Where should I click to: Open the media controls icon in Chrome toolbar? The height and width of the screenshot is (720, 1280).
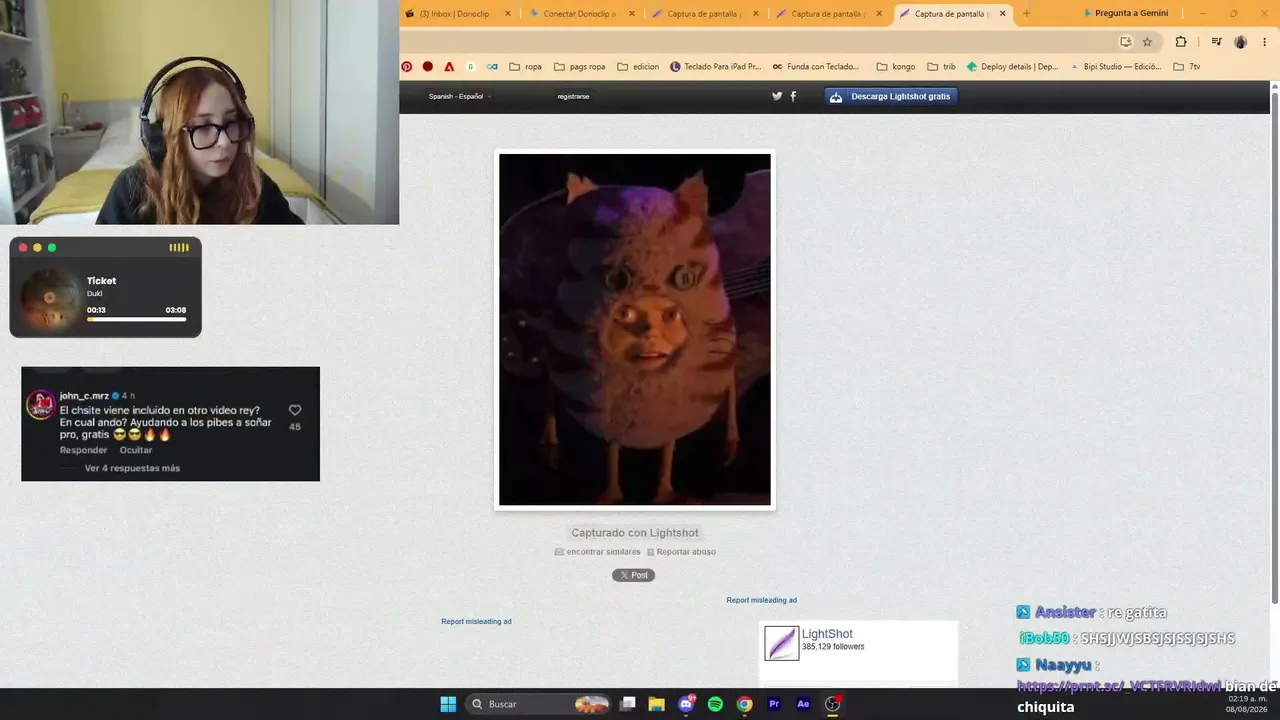pyautogui.click(x=1216, y=42)
